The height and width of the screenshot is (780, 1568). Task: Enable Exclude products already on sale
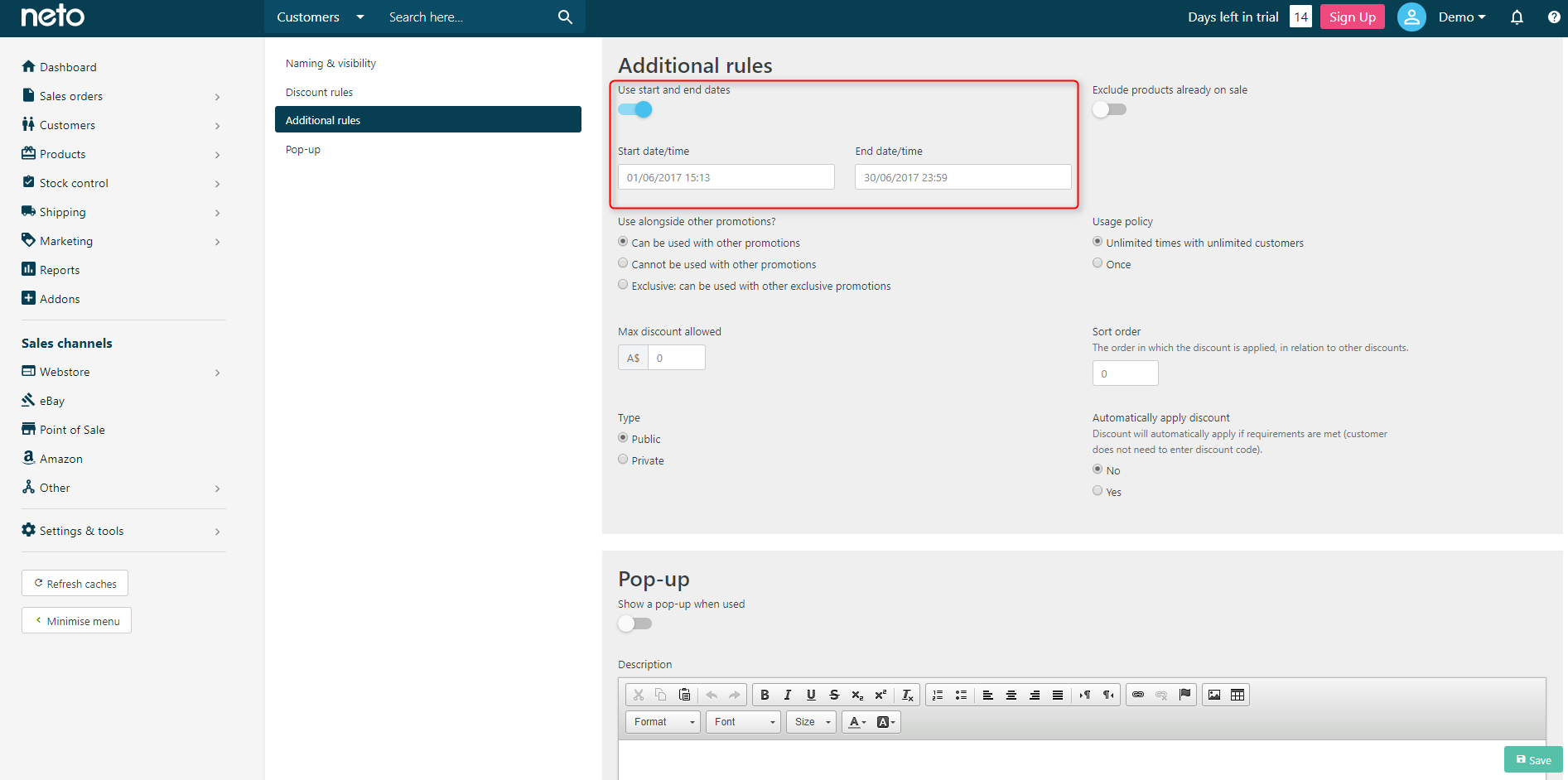pyautogui.click(x=1109, y=109)
